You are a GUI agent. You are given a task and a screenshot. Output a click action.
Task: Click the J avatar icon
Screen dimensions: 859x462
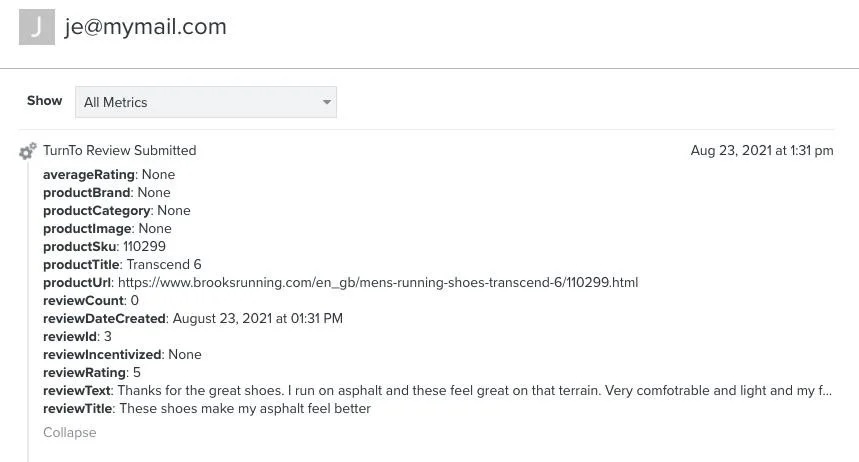[37, 27]
